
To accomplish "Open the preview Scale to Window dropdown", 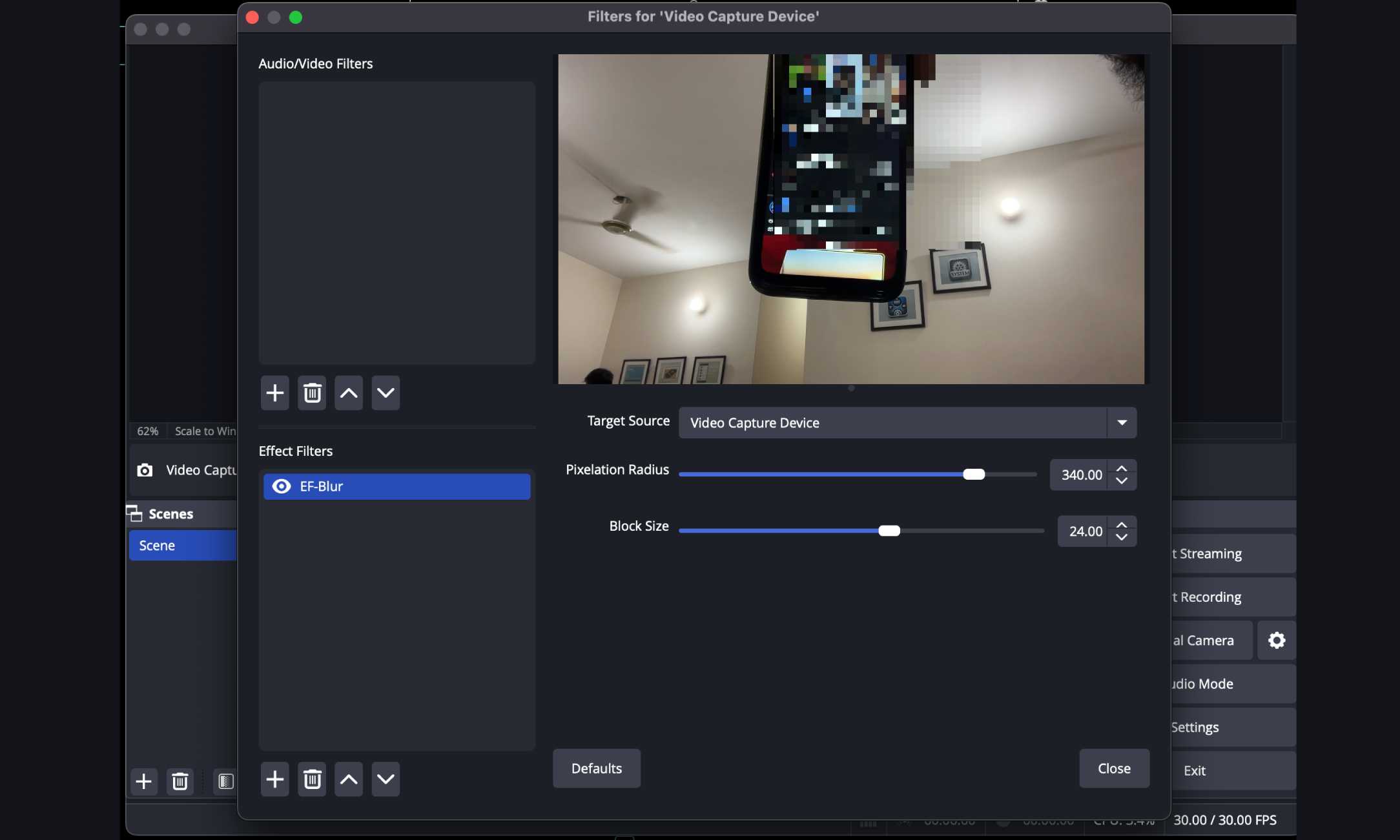I will click(204, 431).
